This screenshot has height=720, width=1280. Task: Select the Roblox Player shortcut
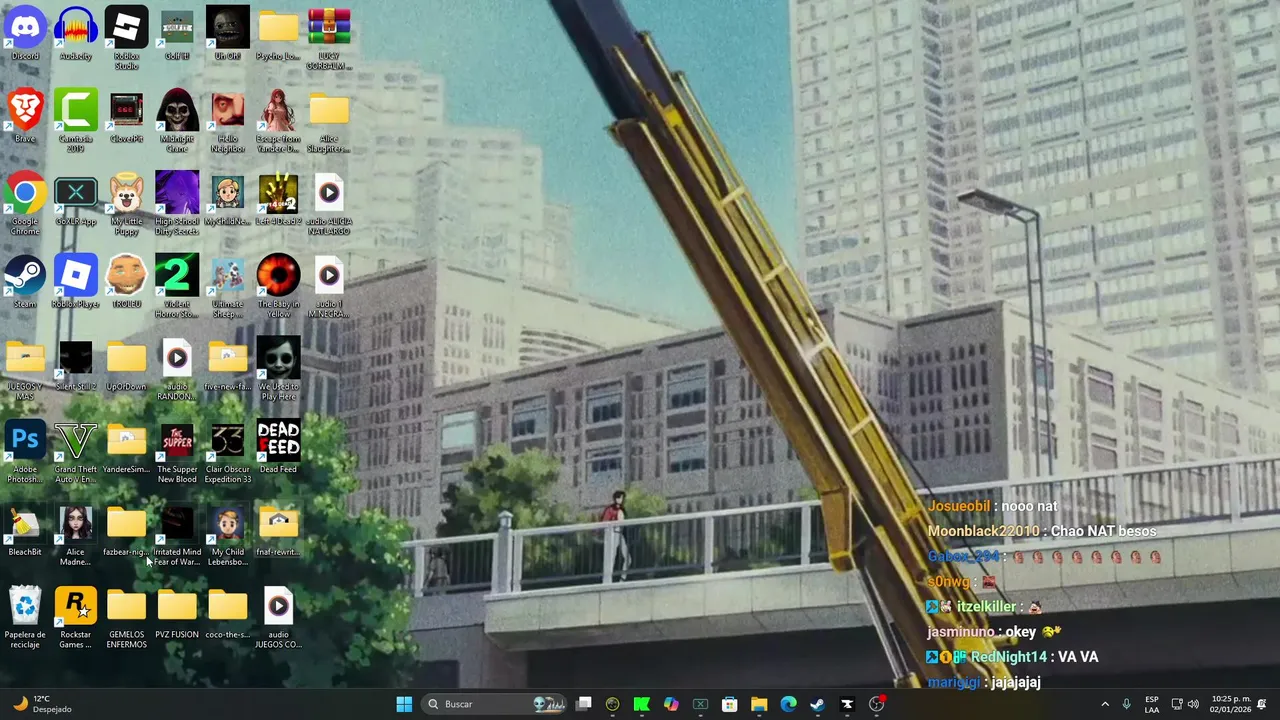click(76, 282)
